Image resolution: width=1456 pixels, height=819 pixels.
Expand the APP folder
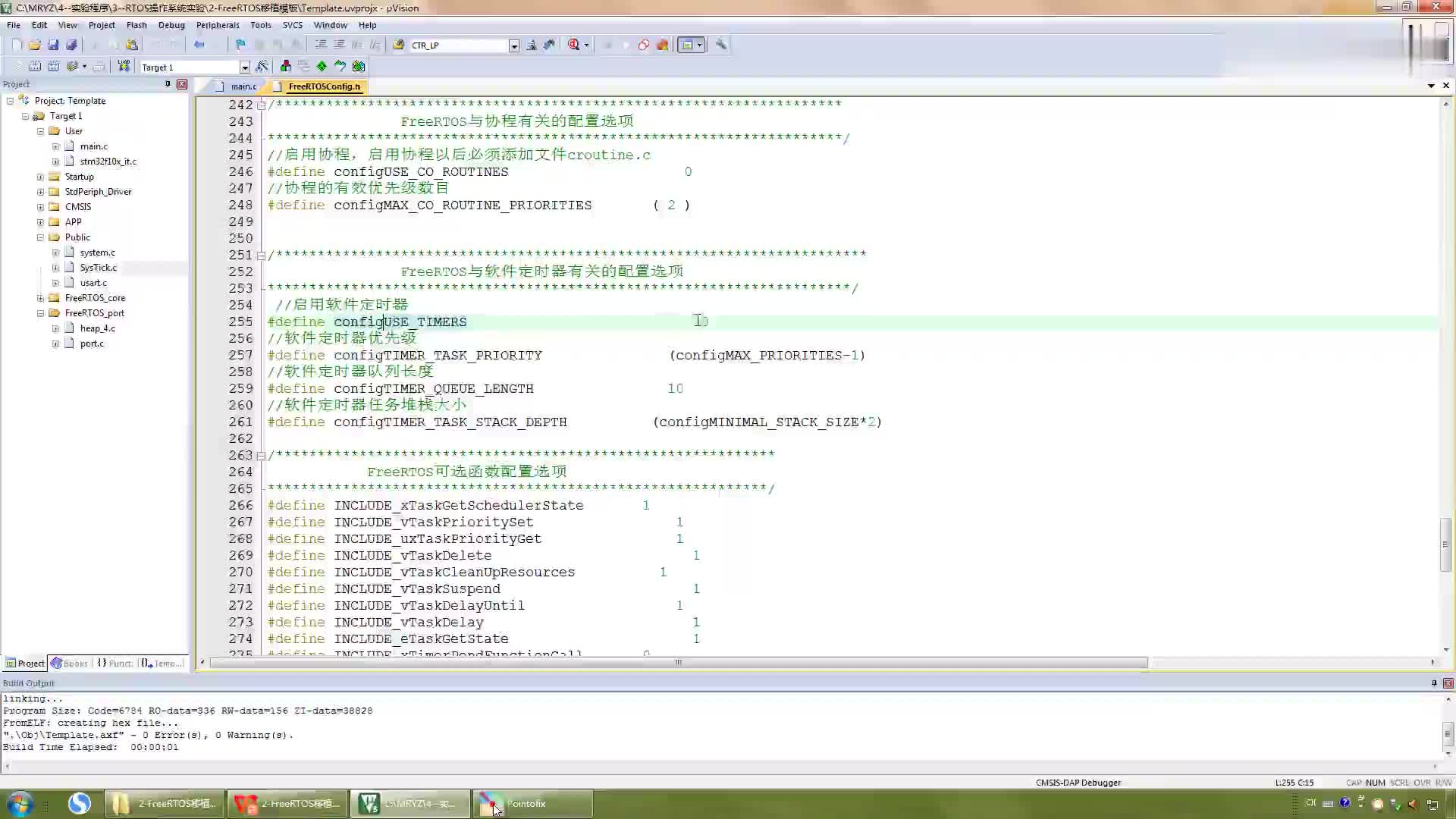pyautogui.click(x=40, y=222)
